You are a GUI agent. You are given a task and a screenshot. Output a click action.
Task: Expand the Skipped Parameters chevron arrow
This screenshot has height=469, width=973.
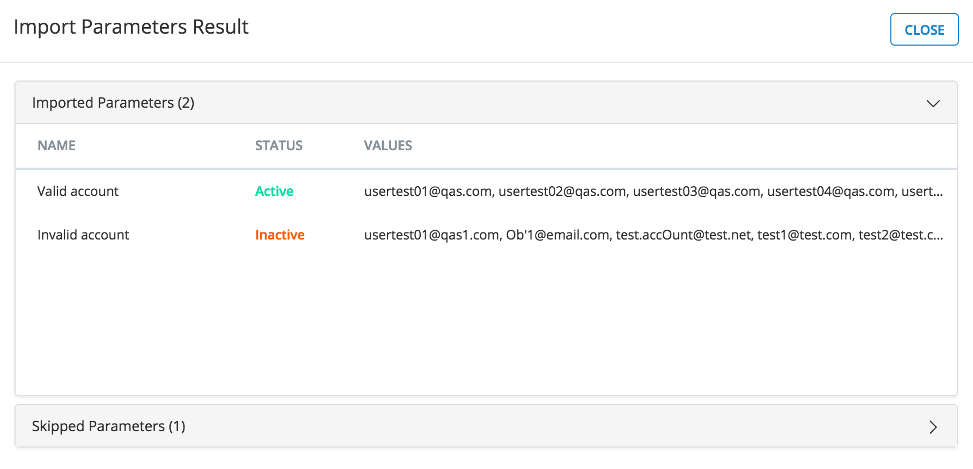933,427
